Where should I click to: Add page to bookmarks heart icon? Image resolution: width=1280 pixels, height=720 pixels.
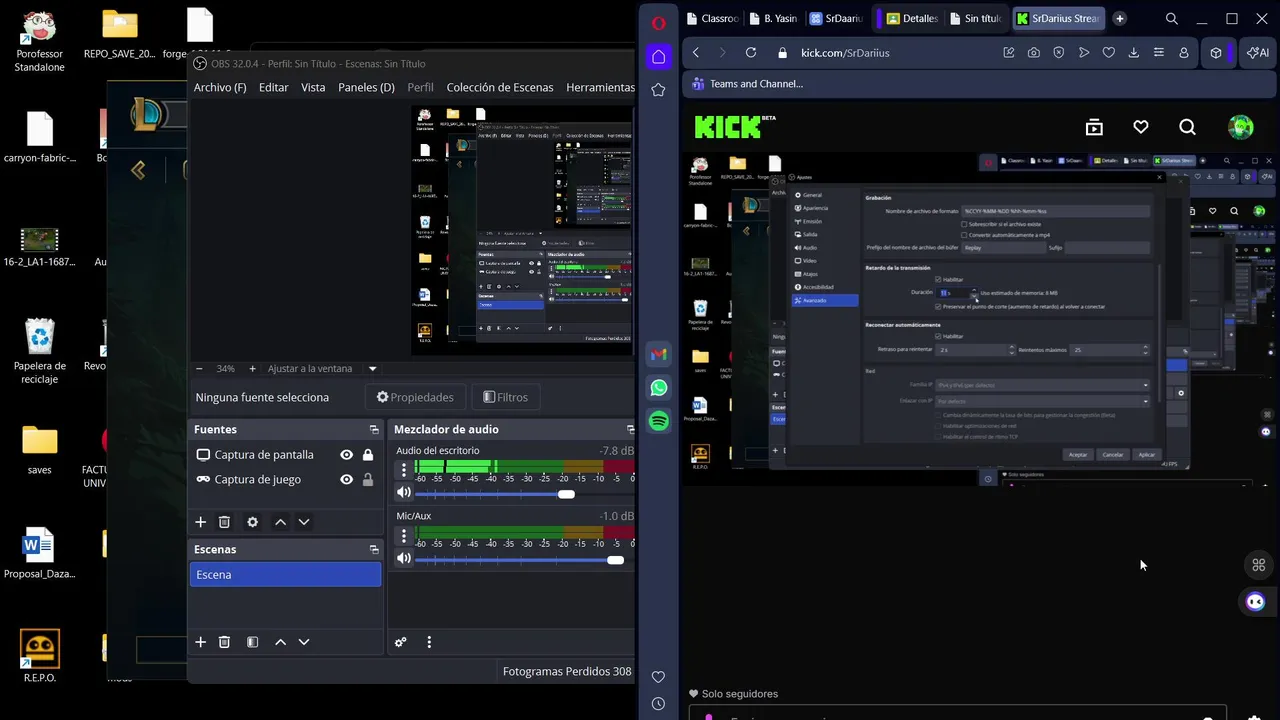[x=1109, y=53]
